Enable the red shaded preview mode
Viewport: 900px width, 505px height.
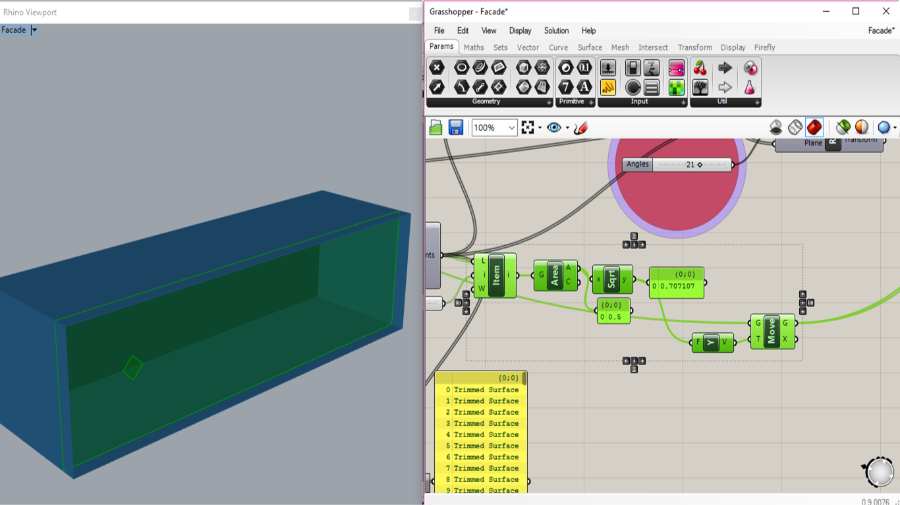(x=814, y=127)
